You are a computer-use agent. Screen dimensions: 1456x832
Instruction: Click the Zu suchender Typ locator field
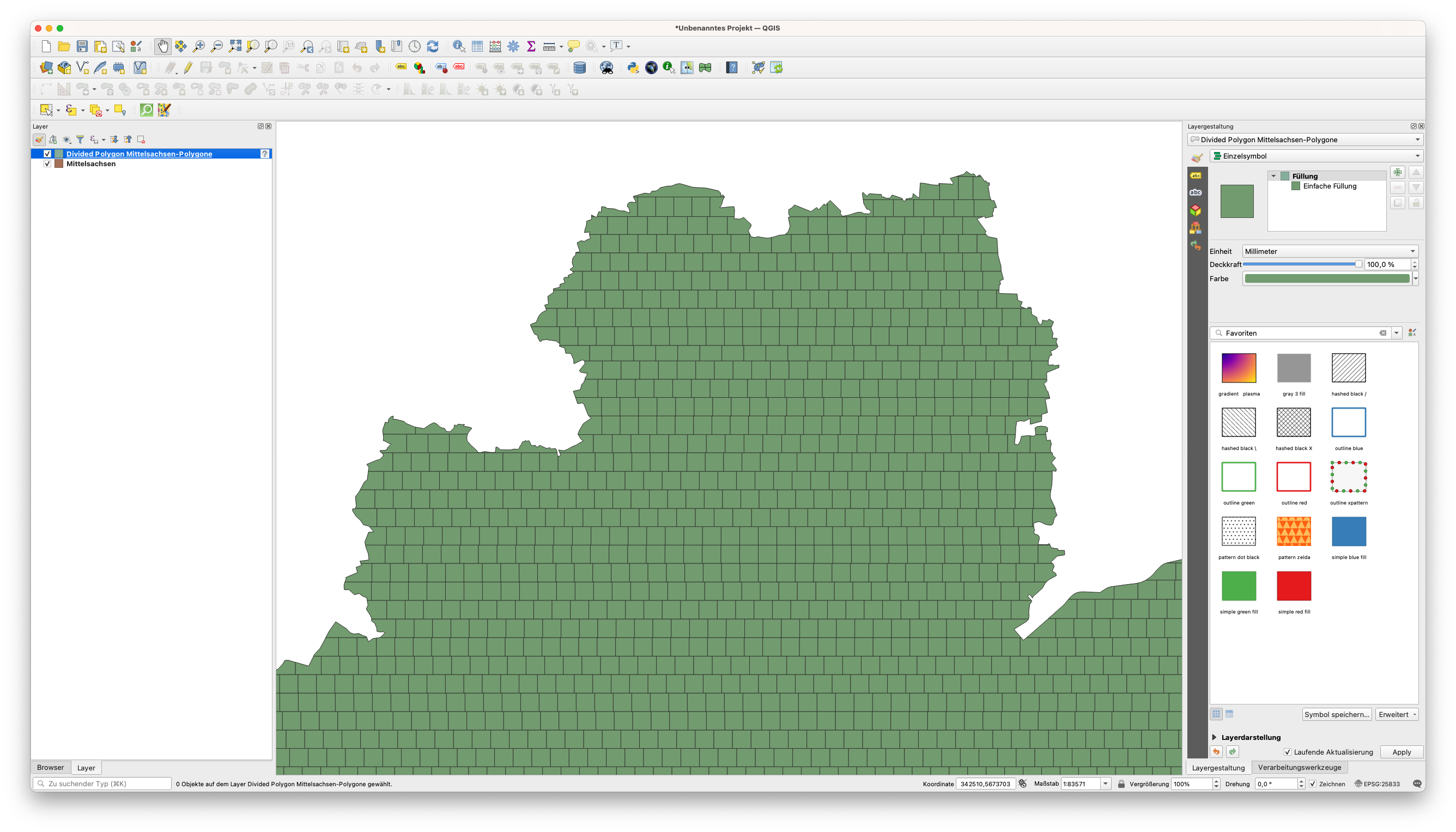pos(103,784)
